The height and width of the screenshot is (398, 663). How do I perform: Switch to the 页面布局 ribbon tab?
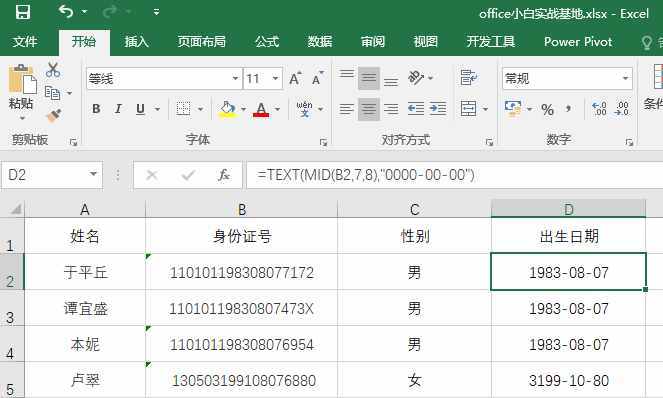click(x=201, y=41)
